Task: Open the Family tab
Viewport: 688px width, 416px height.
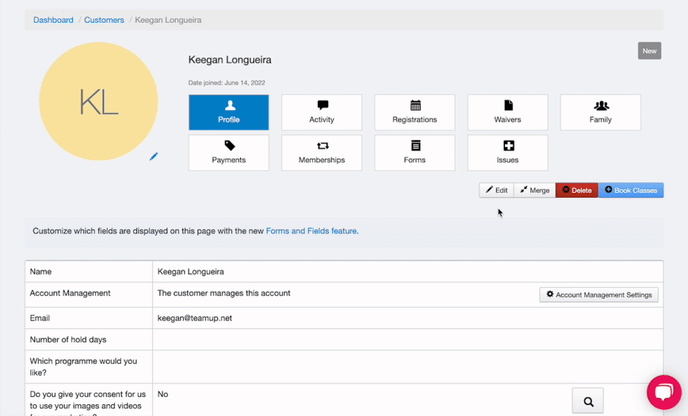Action: (x=600, y=112)
